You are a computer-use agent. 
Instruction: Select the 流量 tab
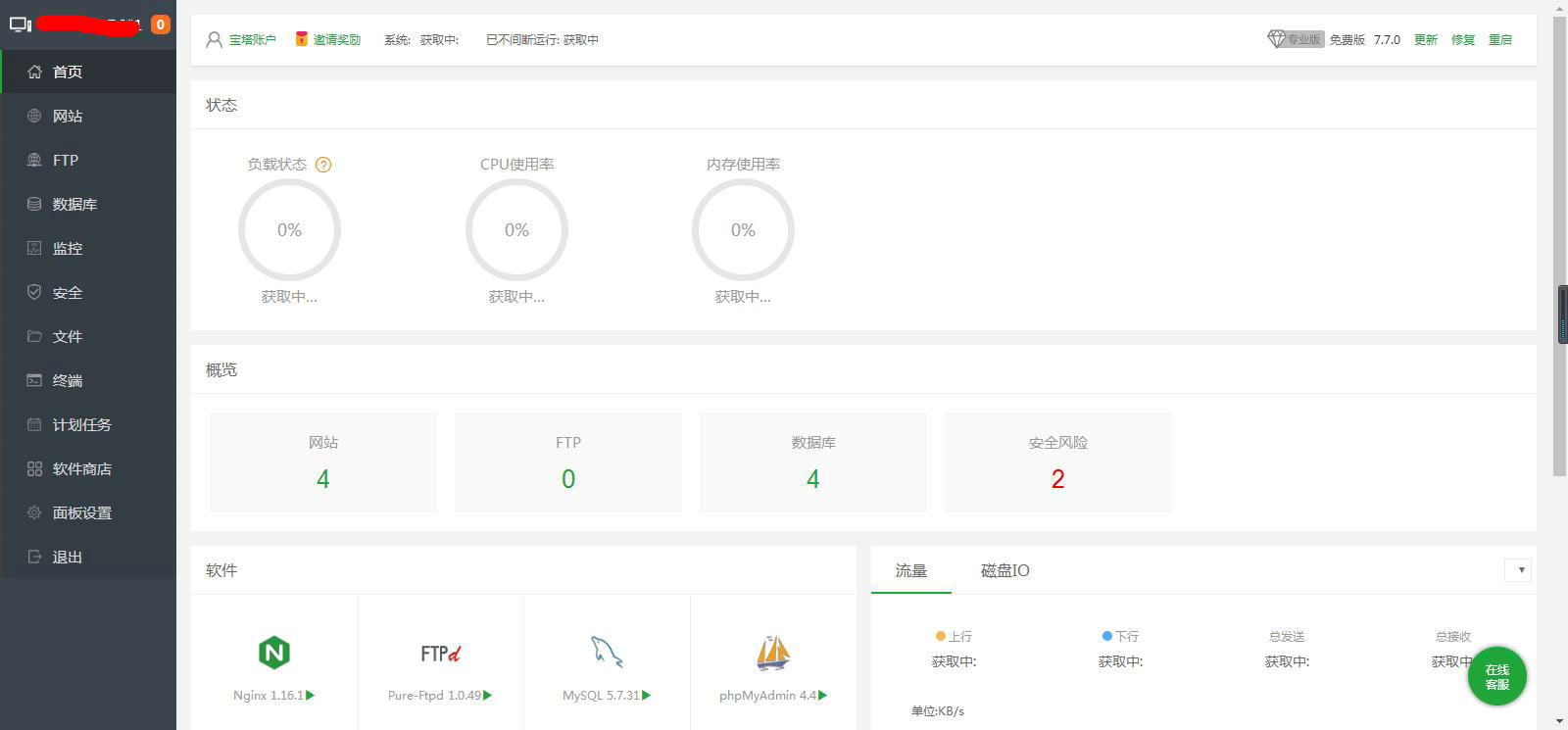(910, 570)
